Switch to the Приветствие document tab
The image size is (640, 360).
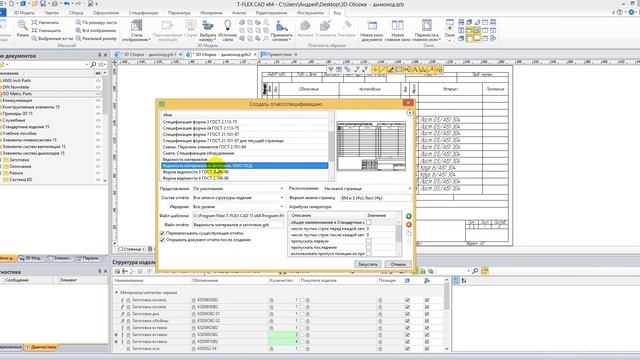click(x=279, y=54)
